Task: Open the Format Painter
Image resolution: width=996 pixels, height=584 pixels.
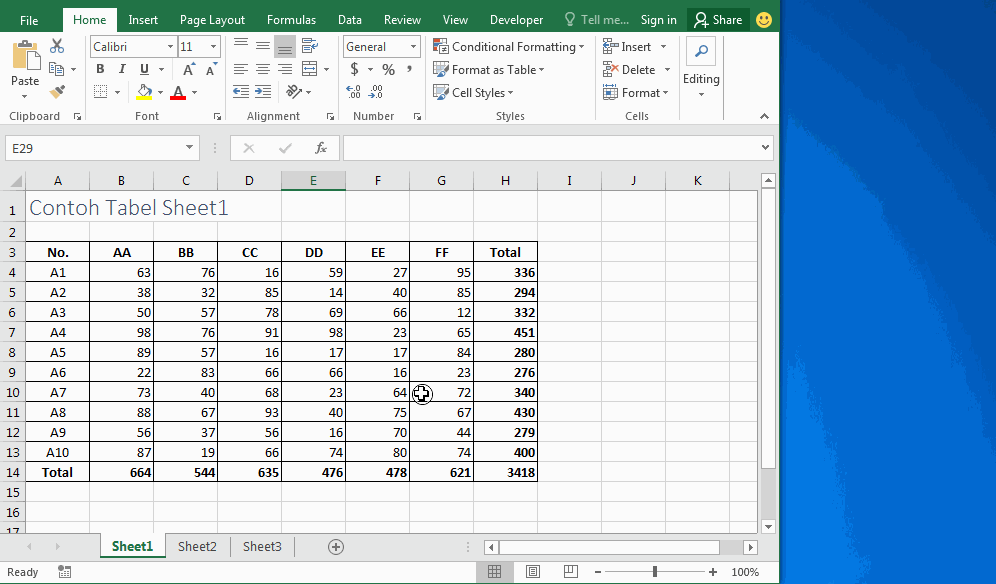Action: coord(58,90)
